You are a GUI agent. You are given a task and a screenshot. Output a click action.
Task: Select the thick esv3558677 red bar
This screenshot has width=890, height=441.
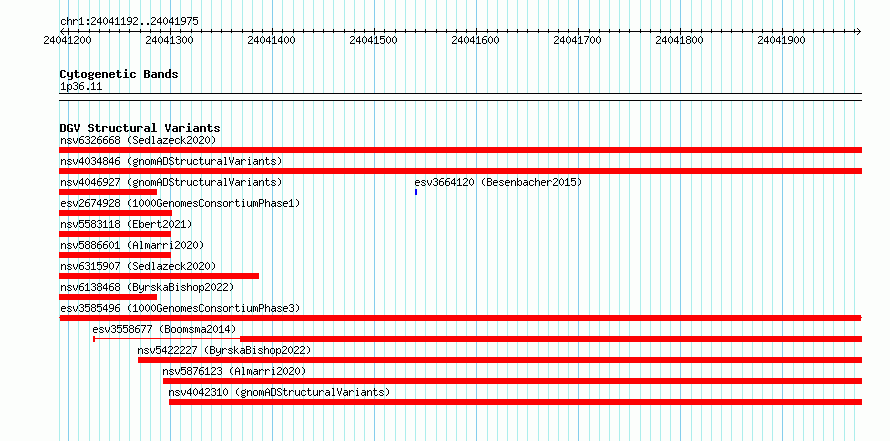(x=551, y=339)
